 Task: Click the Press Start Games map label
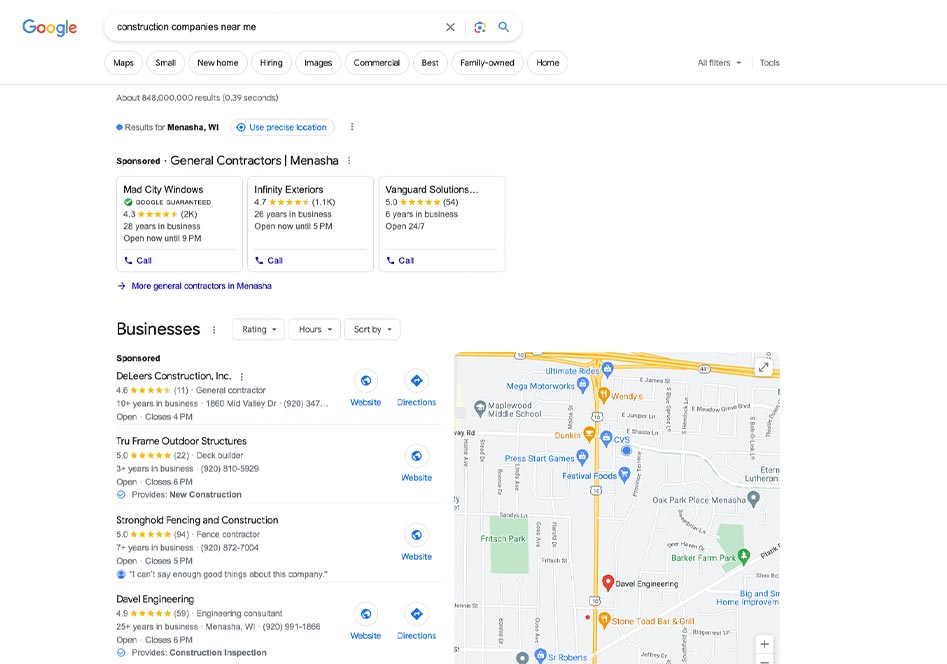539,459
